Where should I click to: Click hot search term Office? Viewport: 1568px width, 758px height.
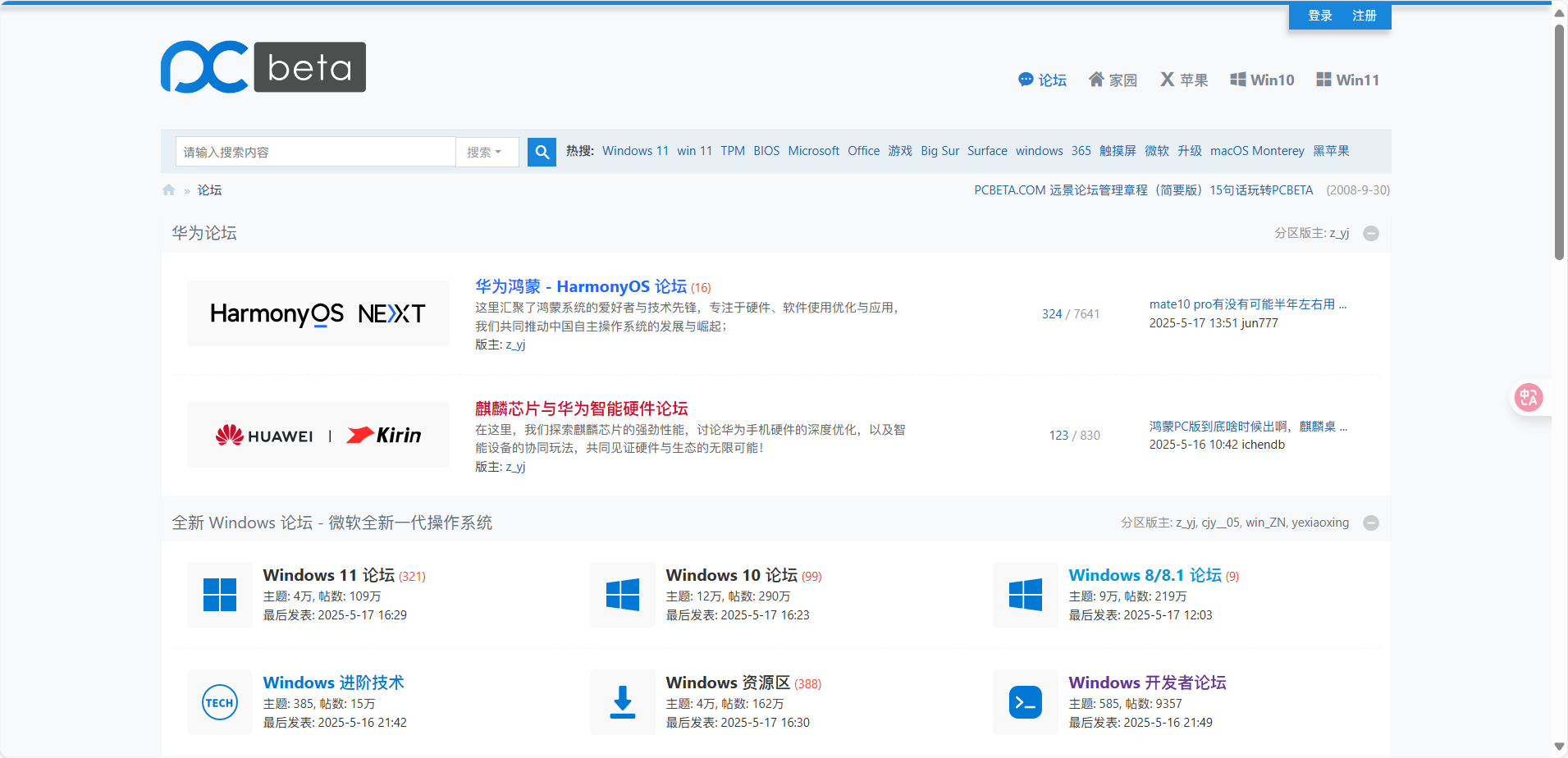click(x=863, y=151)
